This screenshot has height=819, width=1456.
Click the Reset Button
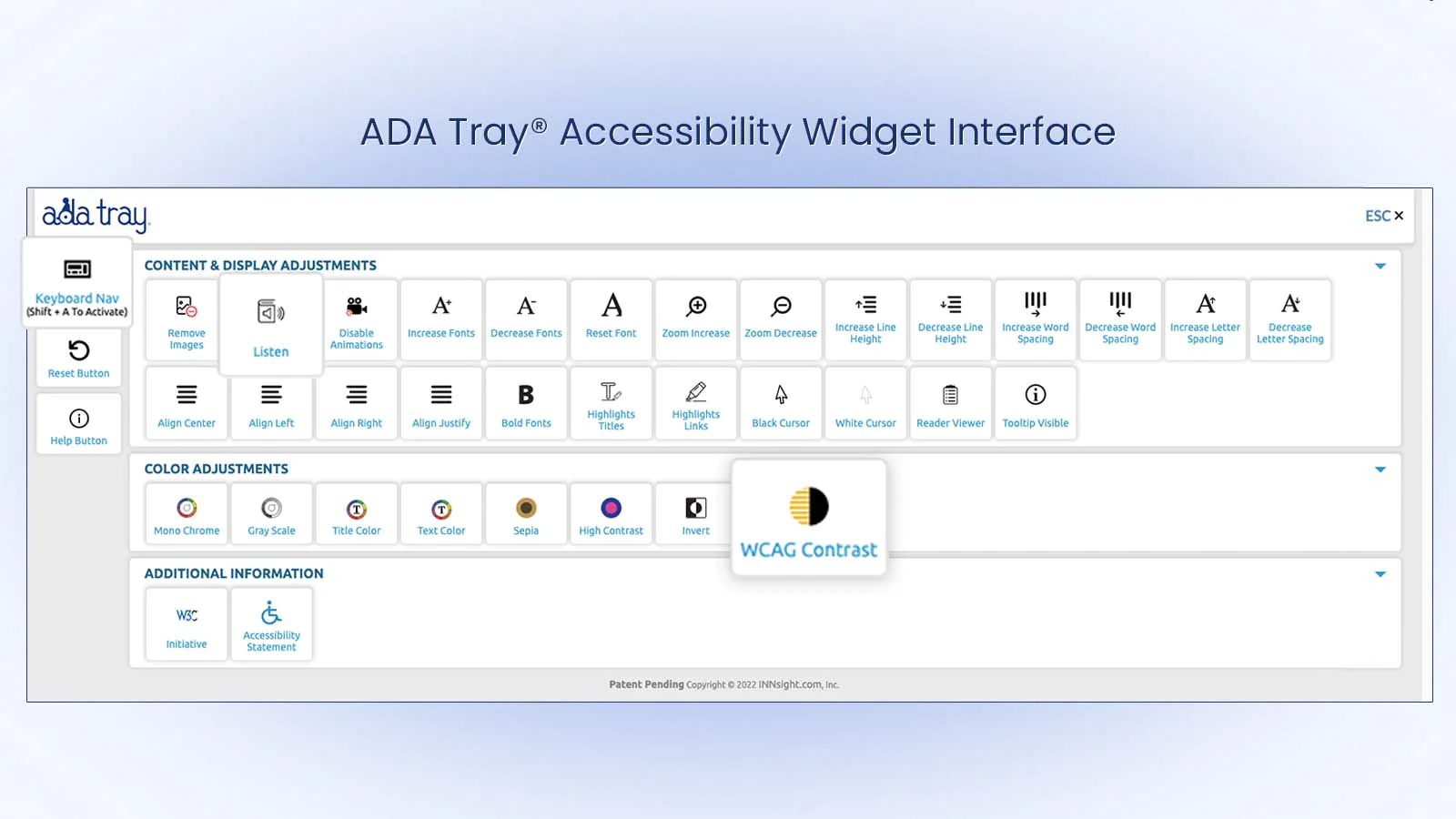point(79,358)
